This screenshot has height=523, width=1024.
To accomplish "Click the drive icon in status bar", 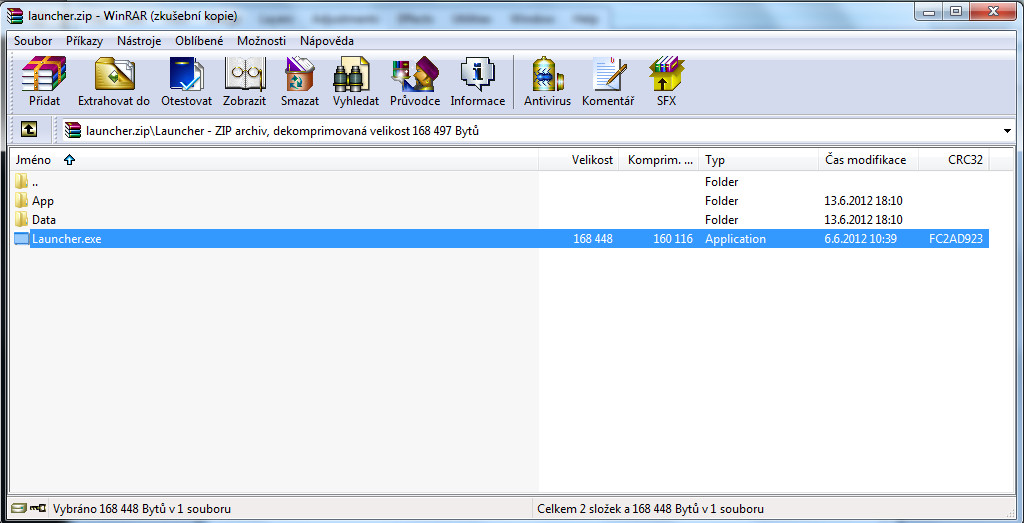I will [20, 508].
